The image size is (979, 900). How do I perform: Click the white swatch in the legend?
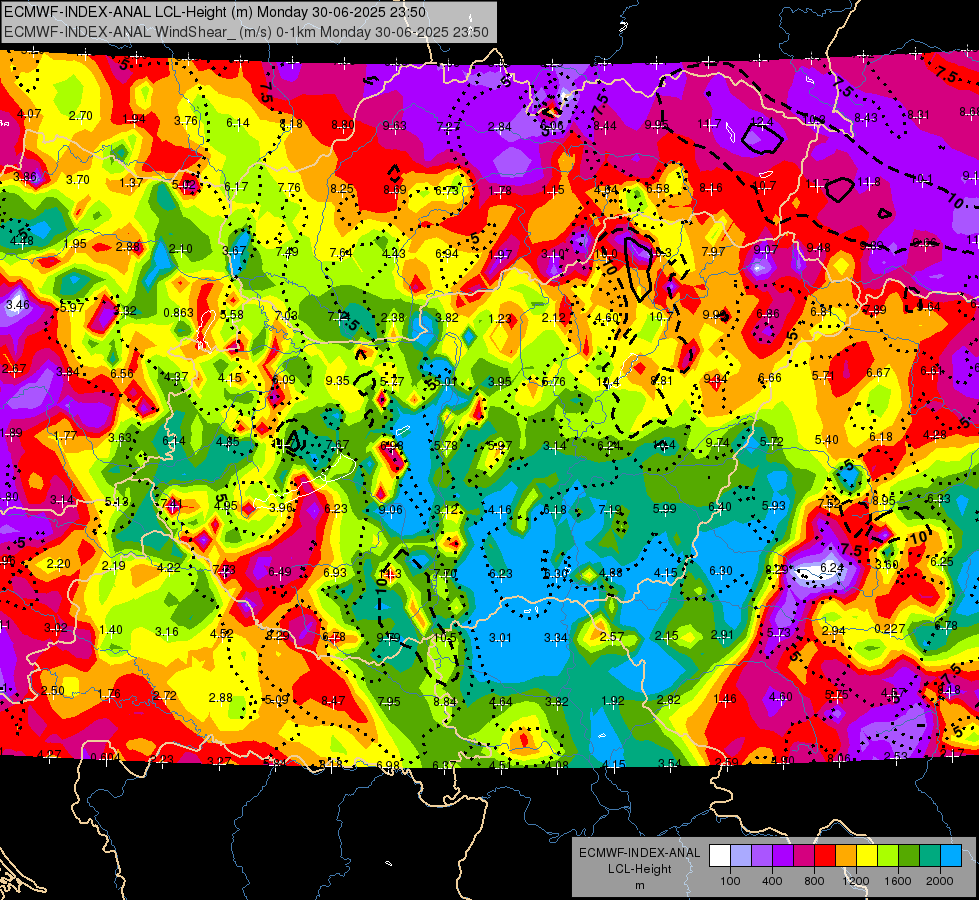pyautogui.click(x=720, y=855)
